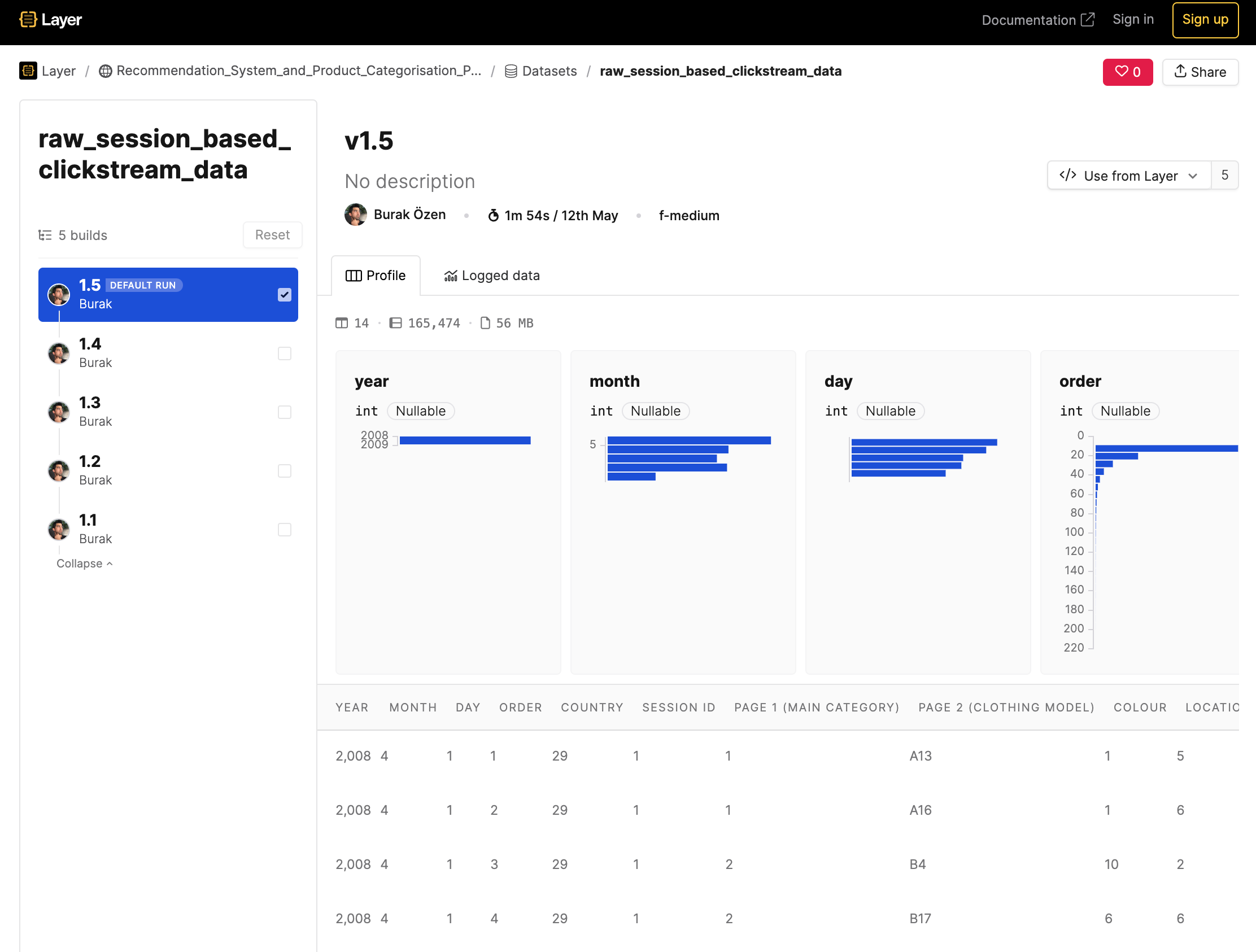Viewport: 1256px width, 952px height.
Task: Click the external link icon next to Documentation
Action: click(x=1087, y=20)
